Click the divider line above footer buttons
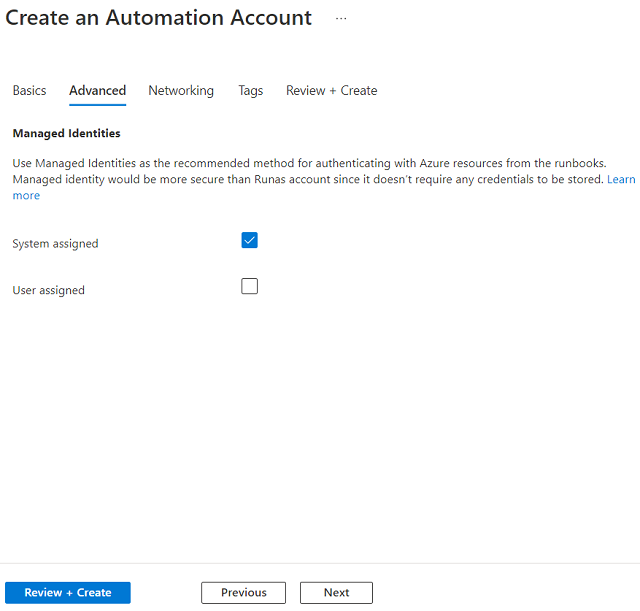This screenshot has height=611, width=640. click(320, 563)
